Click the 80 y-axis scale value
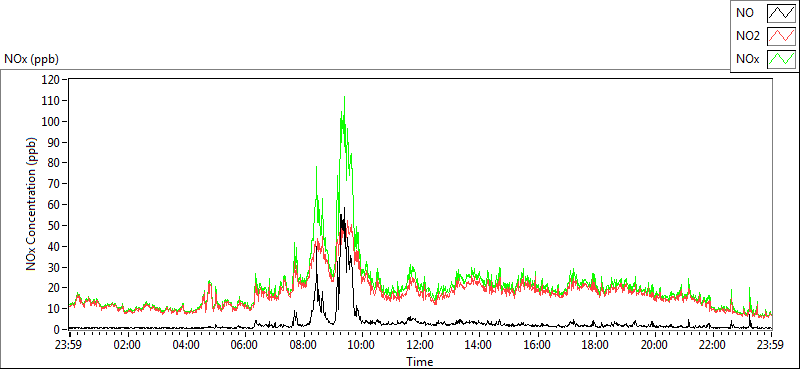Viewport: 800px width, 369px height. coord(55,163)
